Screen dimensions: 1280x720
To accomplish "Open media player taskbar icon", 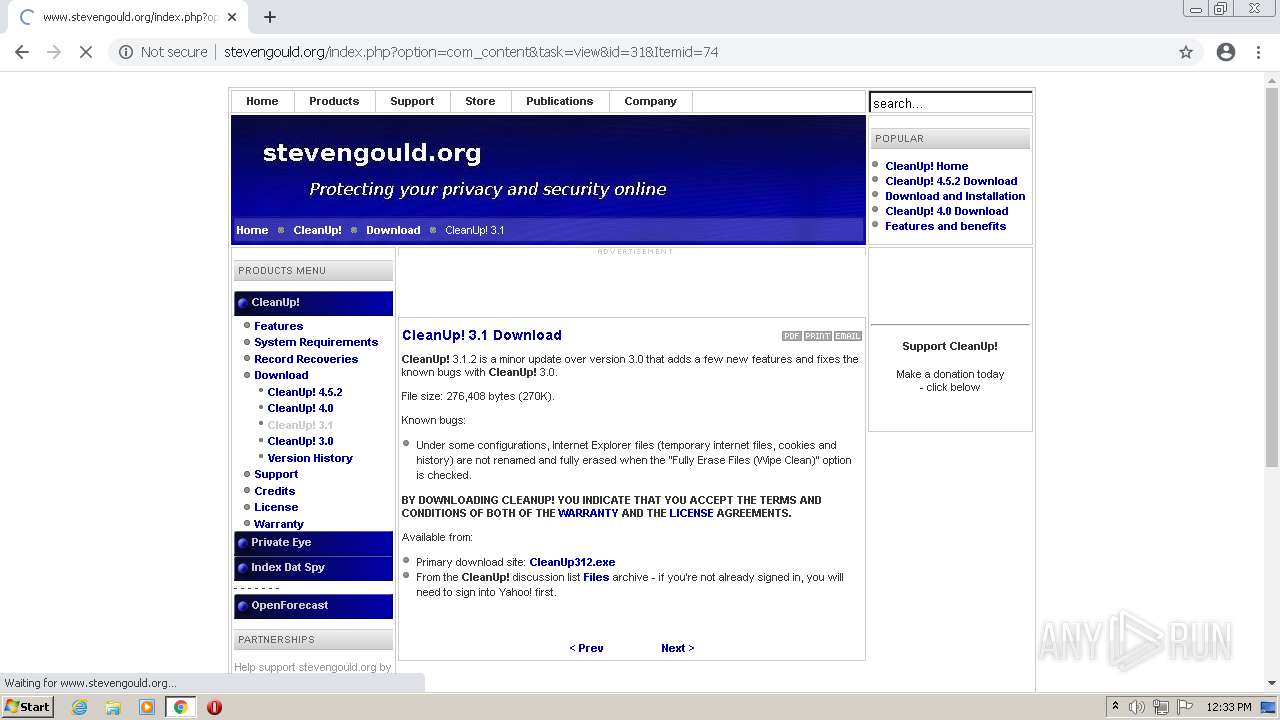I will pyautogui.click(x=147, y=707).
